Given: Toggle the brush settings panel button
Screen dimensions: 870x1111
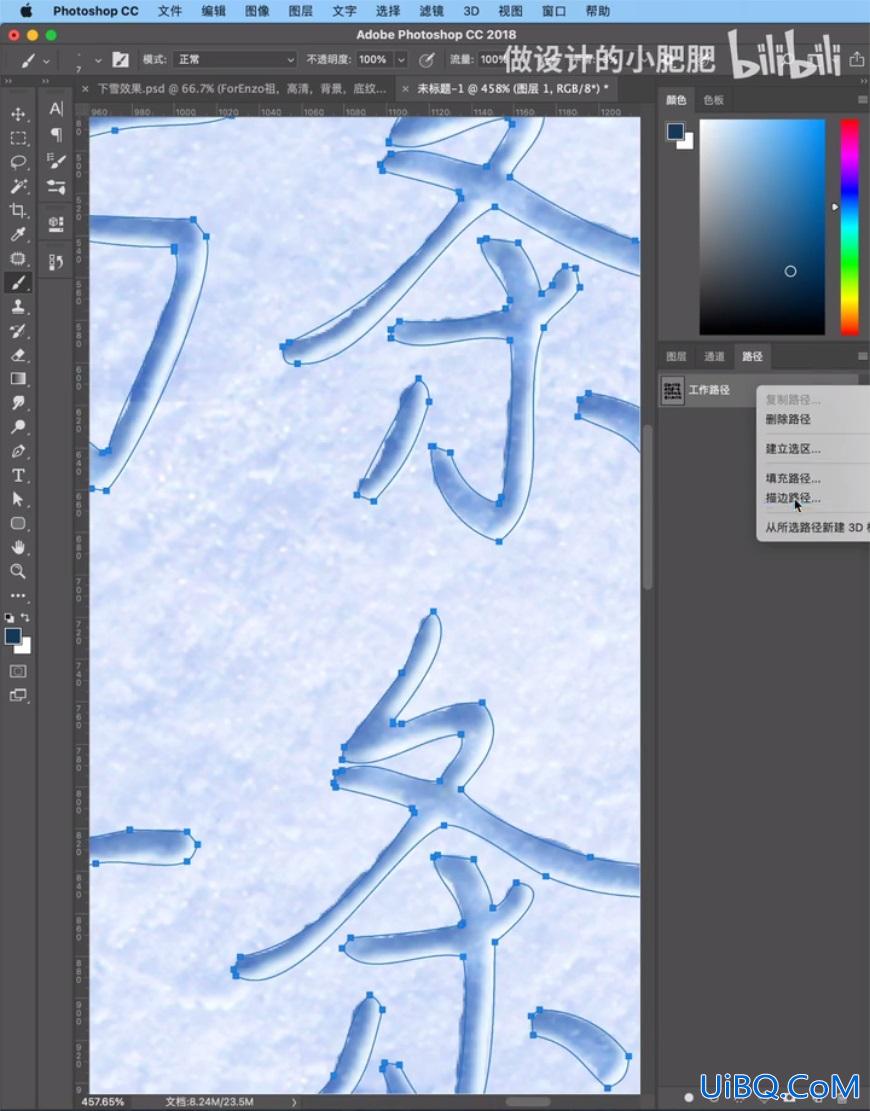Looking at the screenshot, I should click(120, 60).
